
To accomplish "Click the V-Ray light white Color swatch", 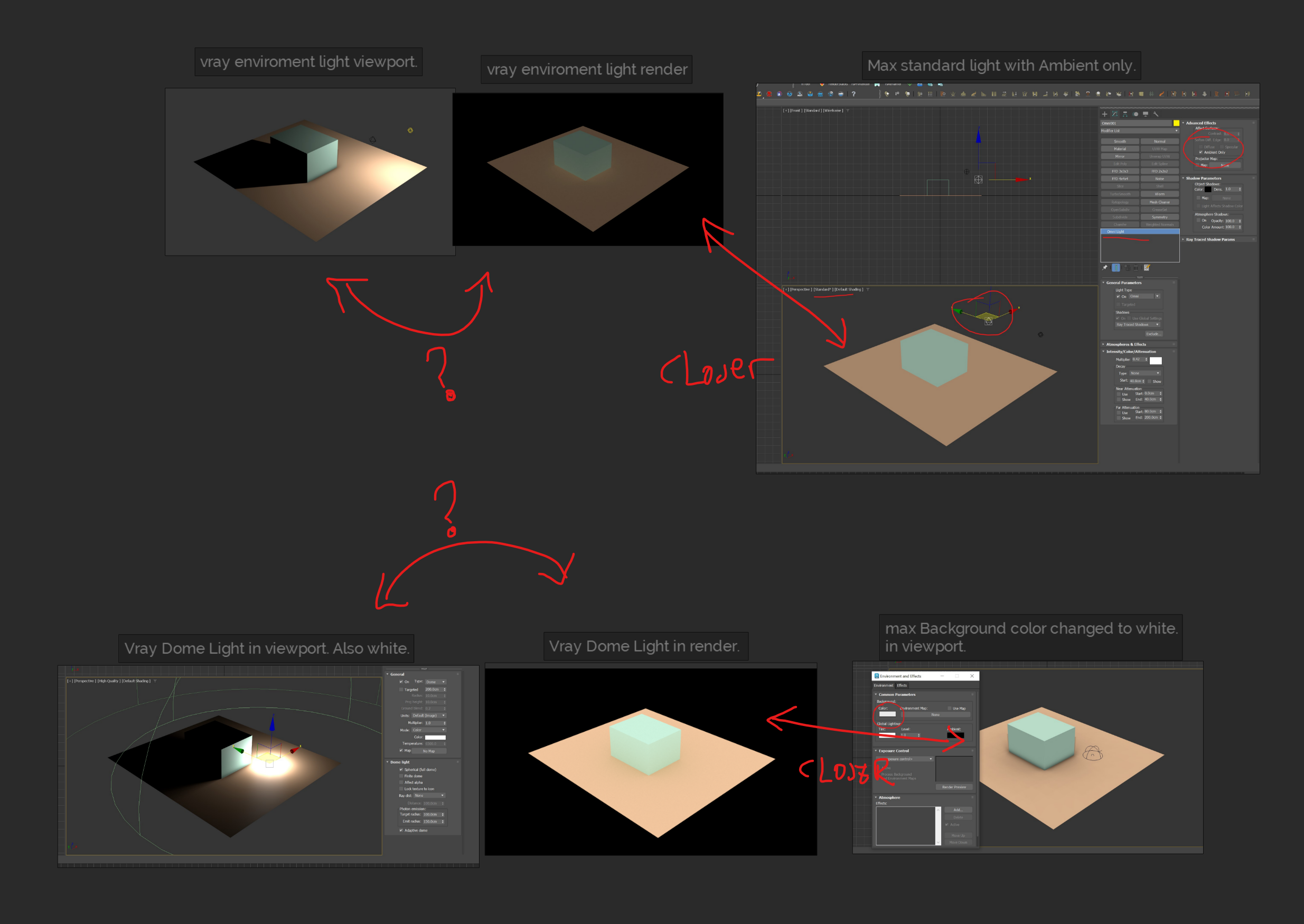I will pos(435,738).
